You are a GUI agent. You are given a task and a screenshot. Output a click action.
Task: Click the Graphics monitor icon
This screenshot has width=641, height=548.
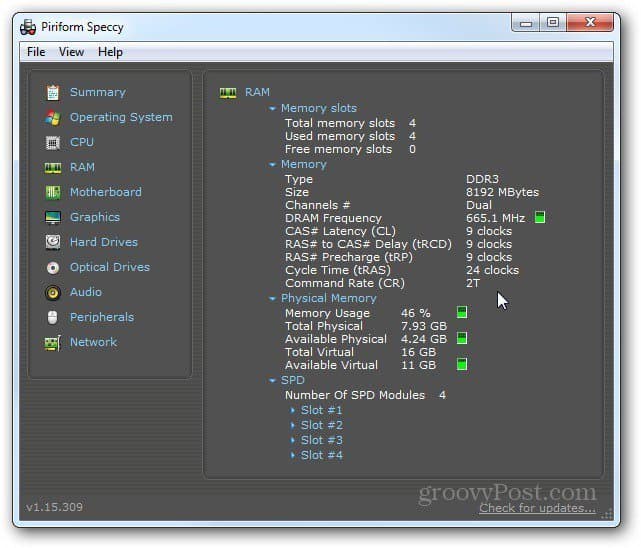[53, 217]
